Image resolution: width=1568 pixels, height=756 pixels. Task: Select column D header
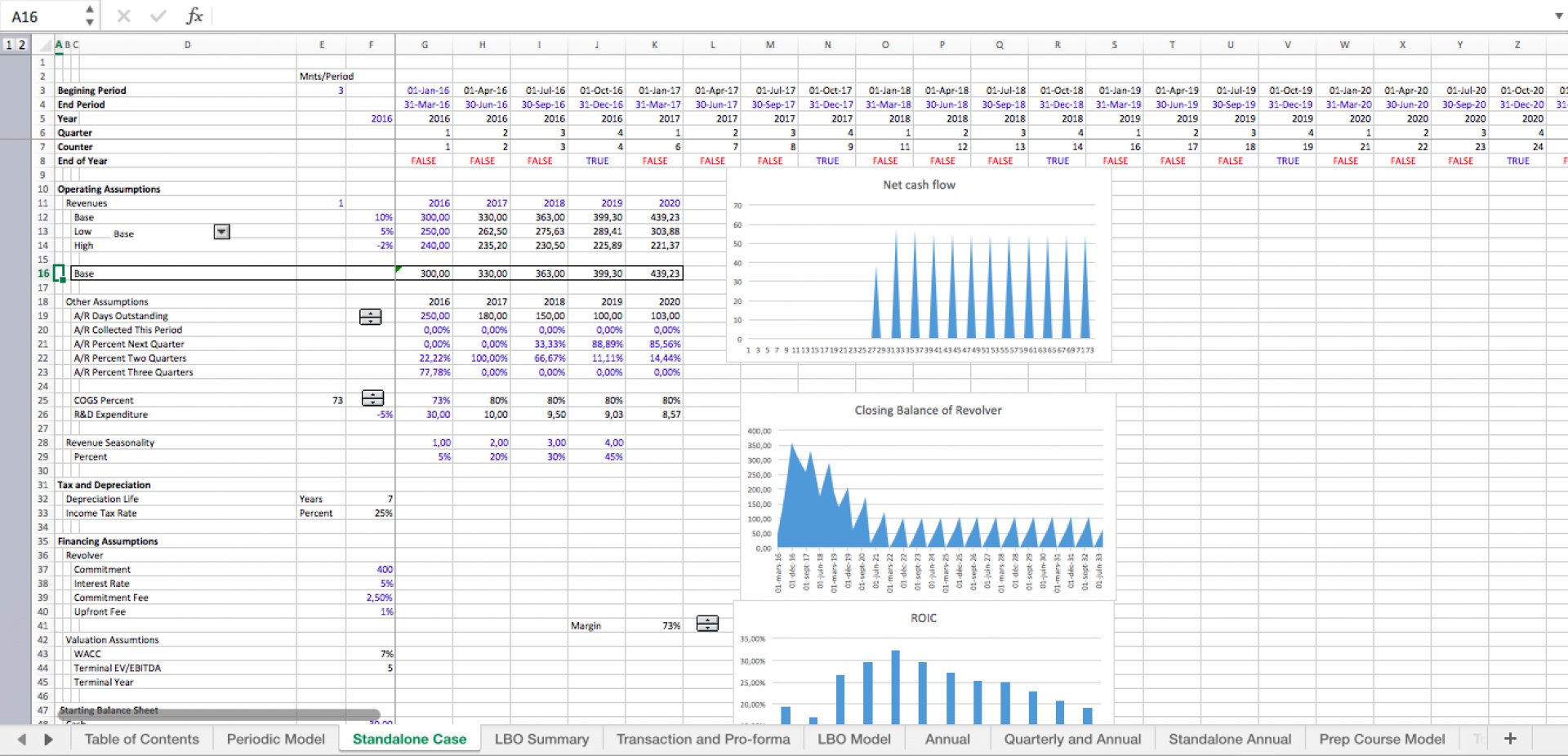pyautogui.click(x=187, y=45)
